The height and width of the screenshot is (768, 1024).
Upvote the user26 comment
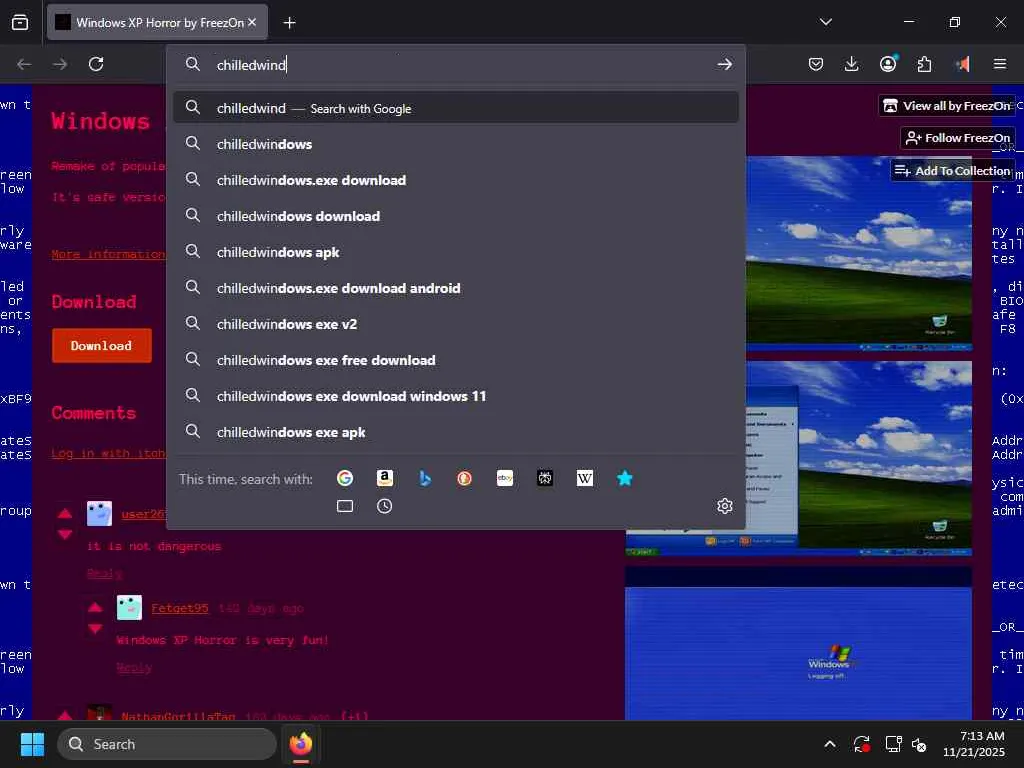coord(65,513)
